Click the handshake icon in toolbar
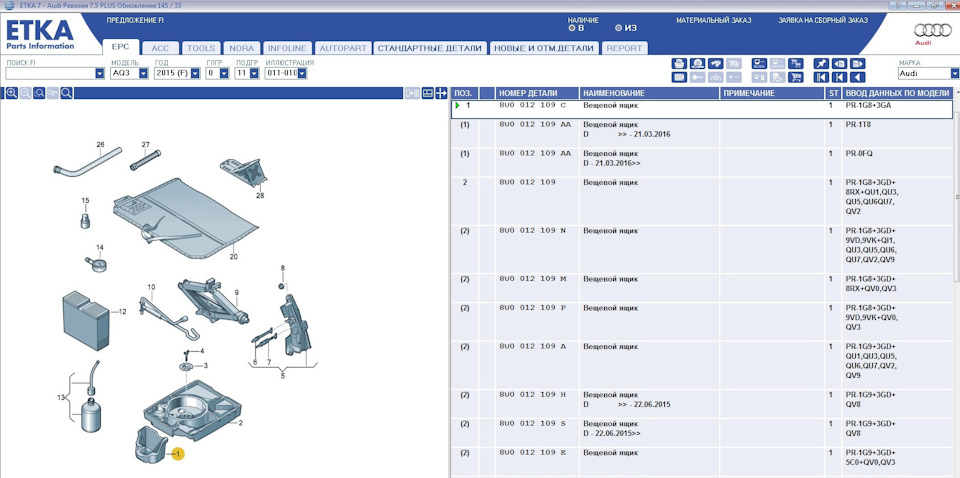Image resolution: width=960 pixels, height=478 pixels. (716, 63)
